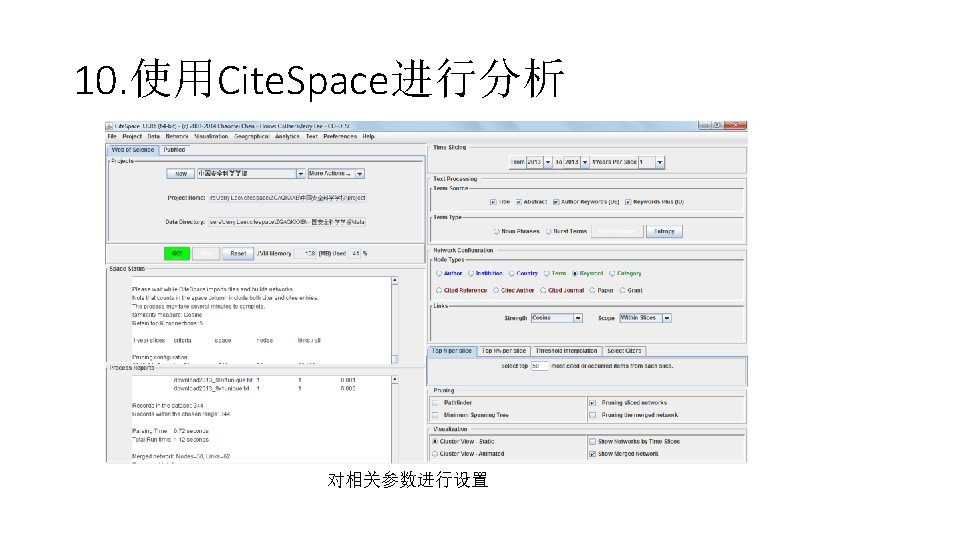This screenshot has height=540, width=960.
Task: Select Category node type
Action: point(612,274)
